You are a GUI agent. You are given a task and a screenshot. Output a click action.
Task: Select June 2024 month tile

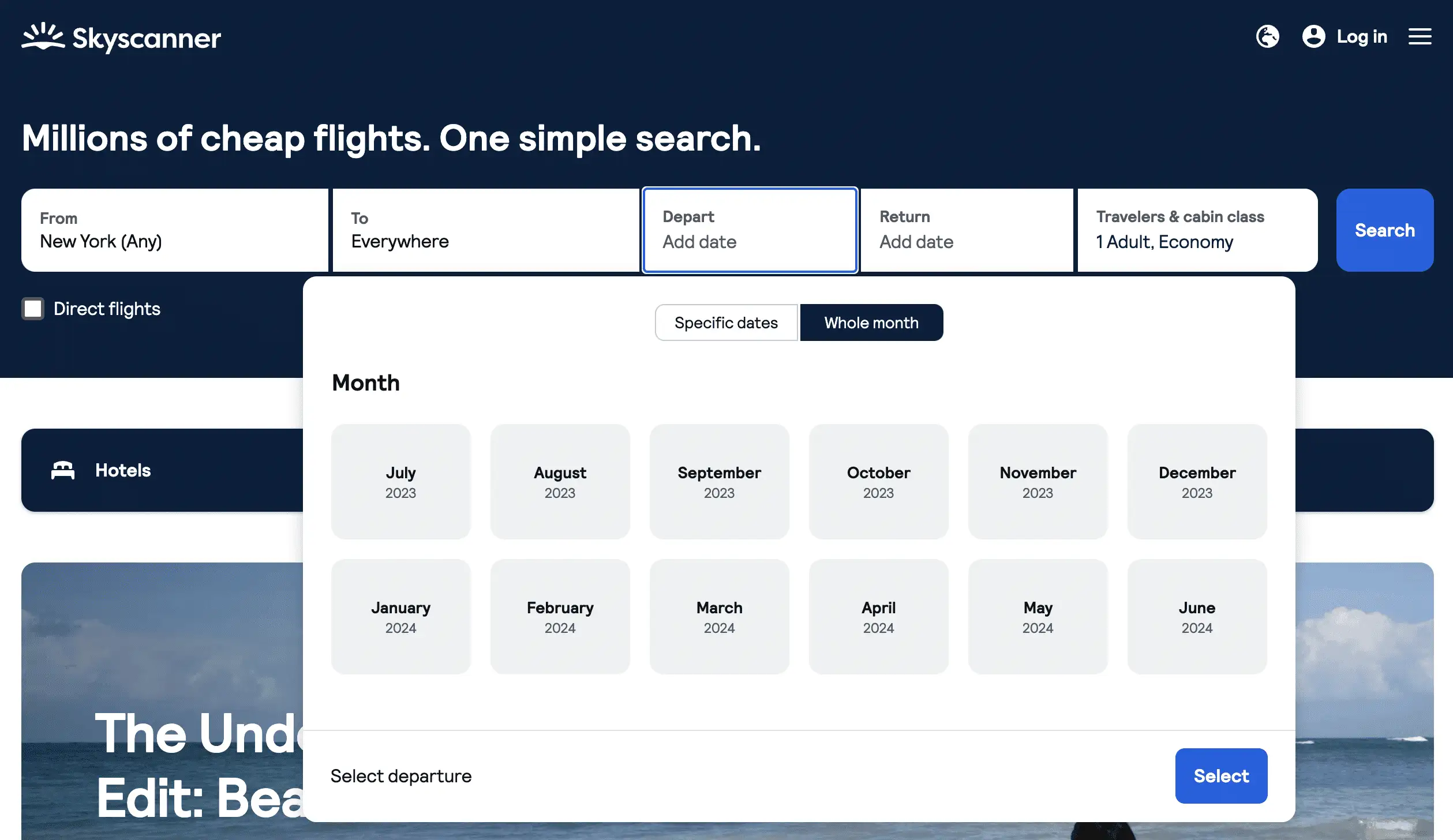pyautogui.click(x=1197, y=616)
